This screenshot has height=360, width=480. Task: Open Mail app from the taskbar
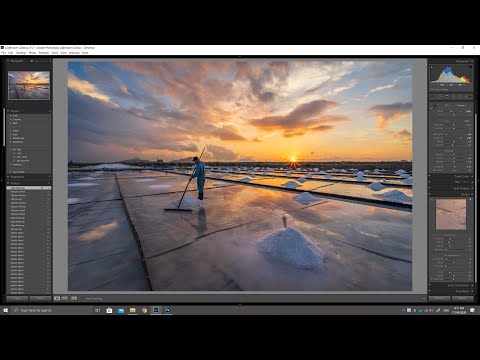pyautogui.click(x=121, y=310)
